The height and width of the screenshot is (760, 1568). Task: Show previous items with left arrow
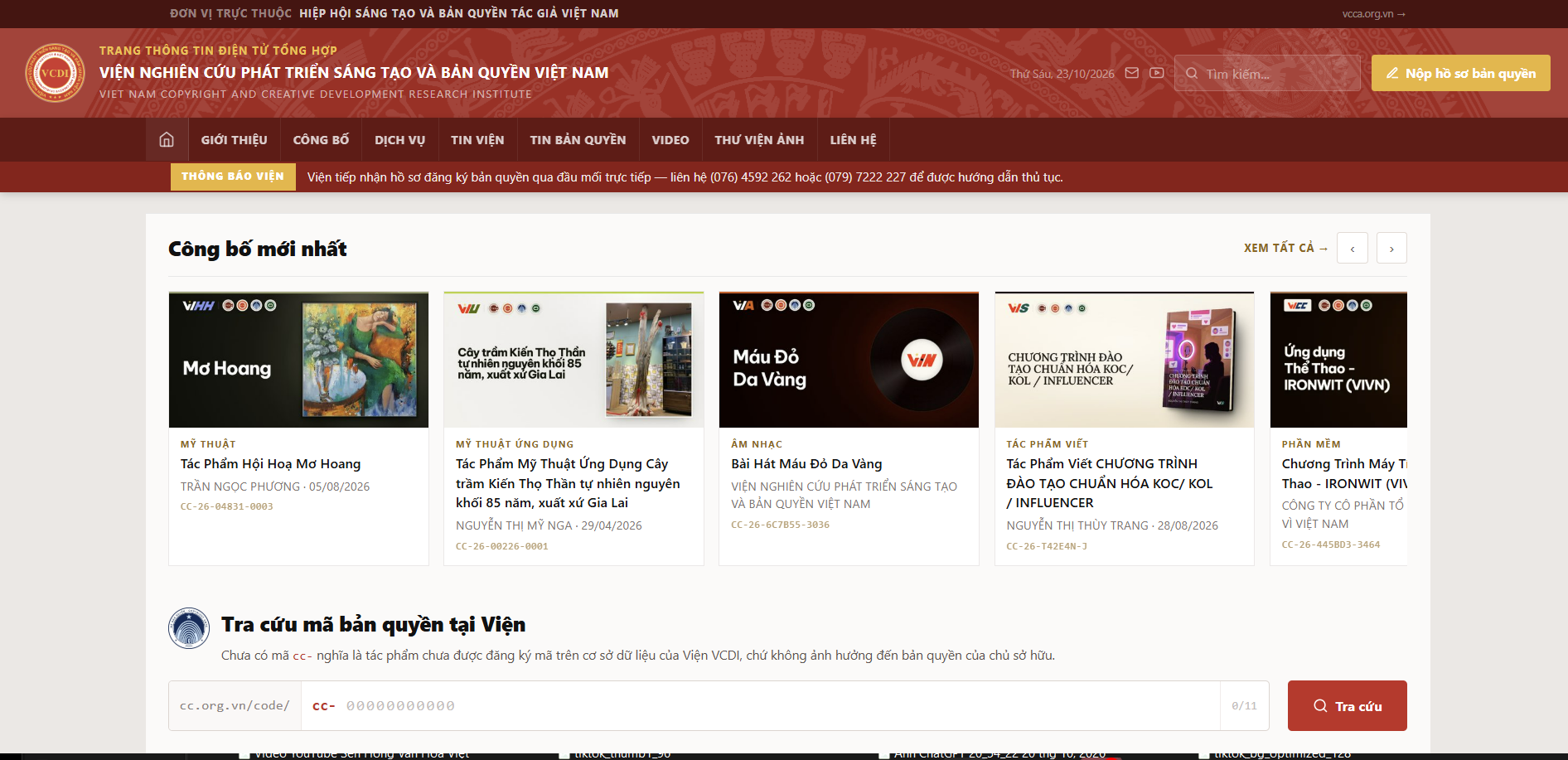point(1353,248)
